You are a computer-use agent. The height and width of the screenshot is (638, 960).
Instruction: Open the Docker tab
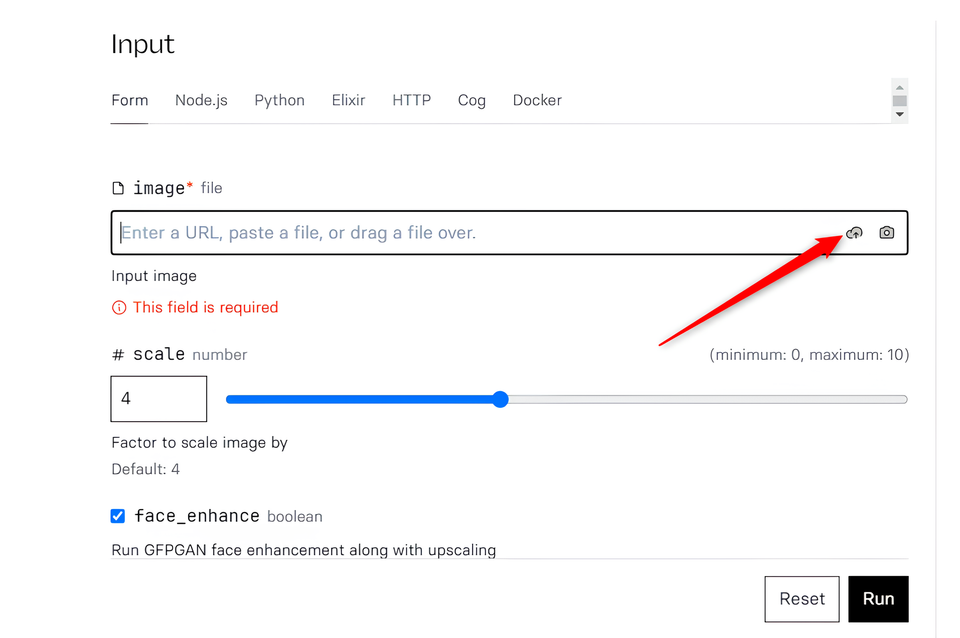pos(537,100)
